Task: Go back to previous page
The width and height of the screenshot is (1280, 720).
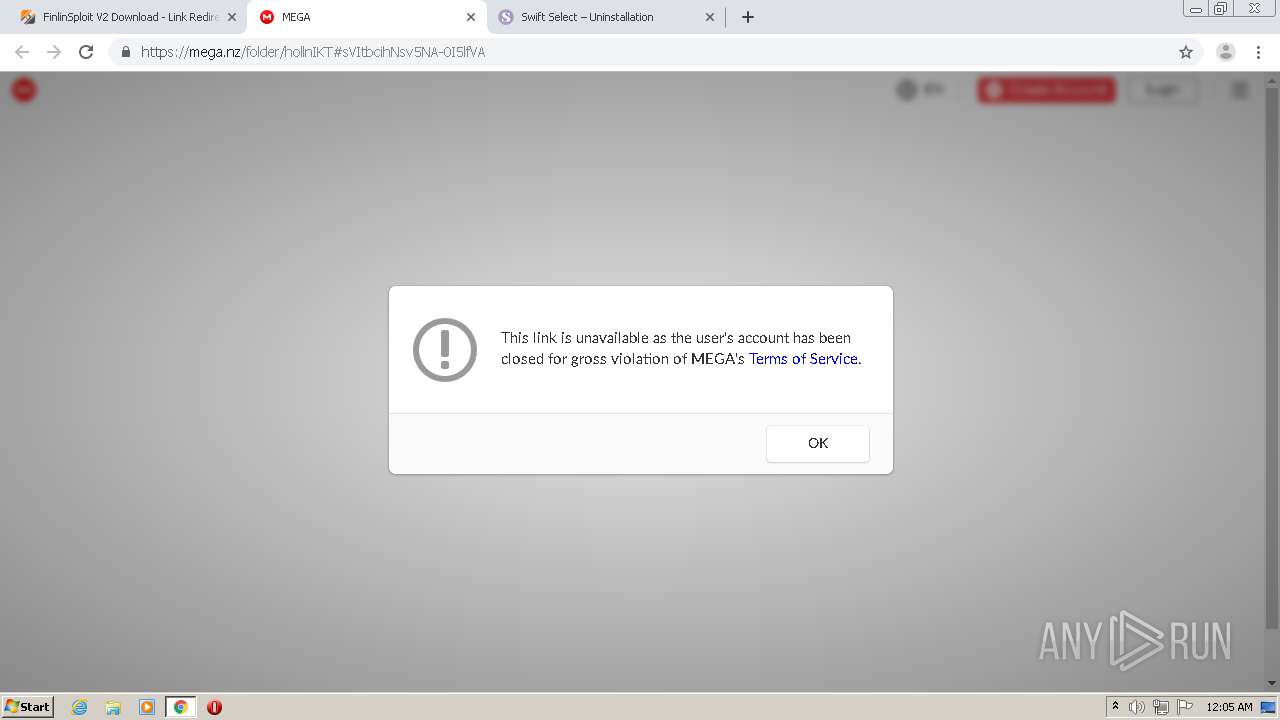Action: (22, 52)
